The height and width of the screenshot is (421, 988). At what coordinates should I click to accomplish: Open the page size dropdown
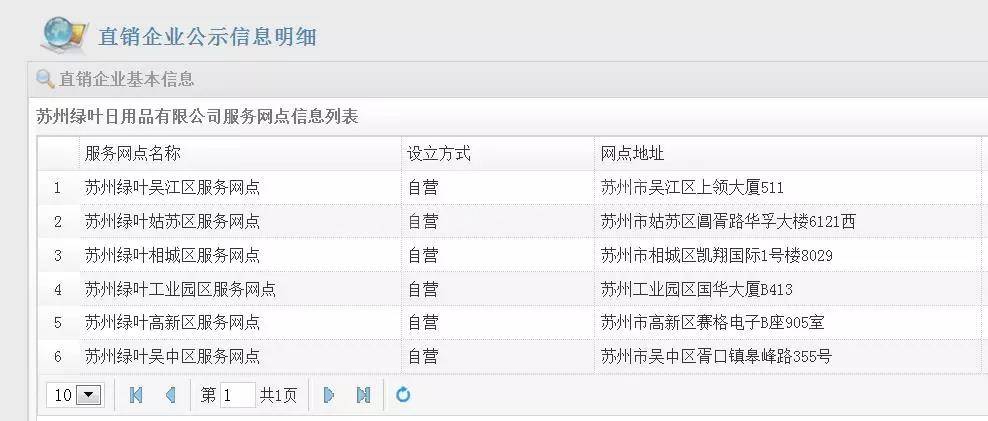[x=89, y=395]
